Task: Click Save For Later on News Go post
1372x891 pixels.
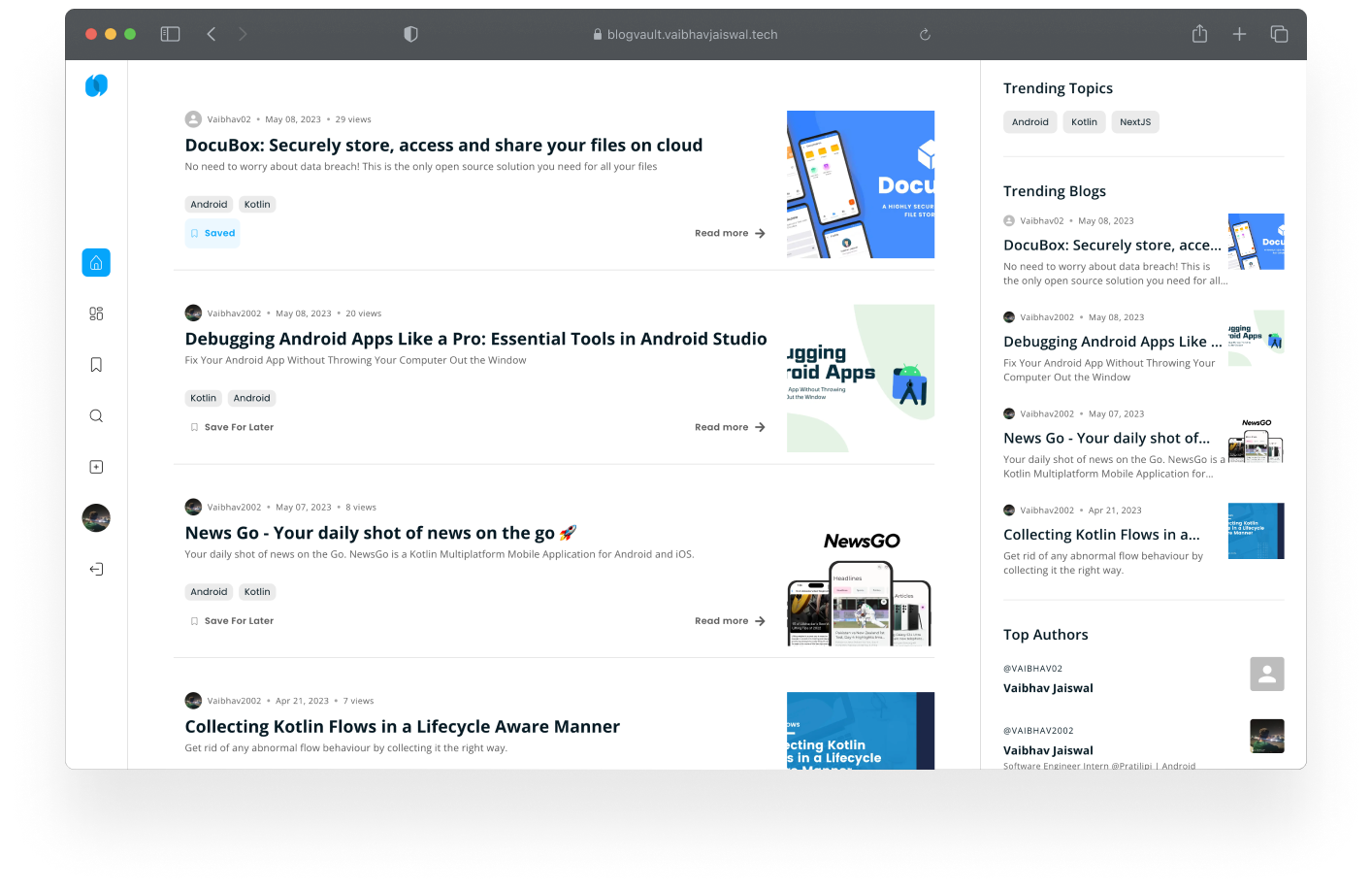Action: 232,620
